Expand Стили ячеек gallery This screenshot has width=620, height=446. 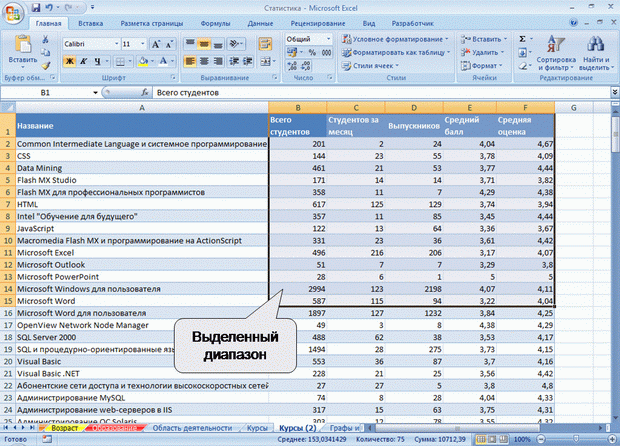pyautogui.click(x=370, y=66)
